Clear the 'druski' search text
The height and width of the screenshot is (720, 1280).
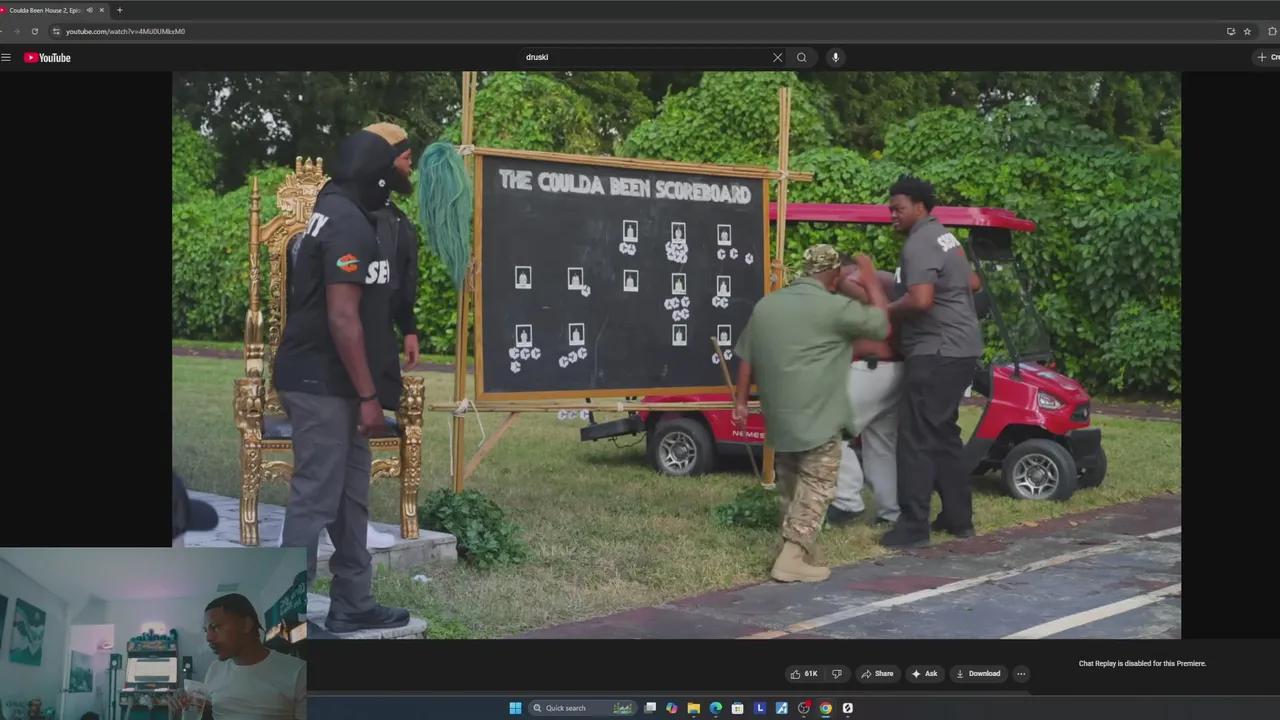coord(777,57)
